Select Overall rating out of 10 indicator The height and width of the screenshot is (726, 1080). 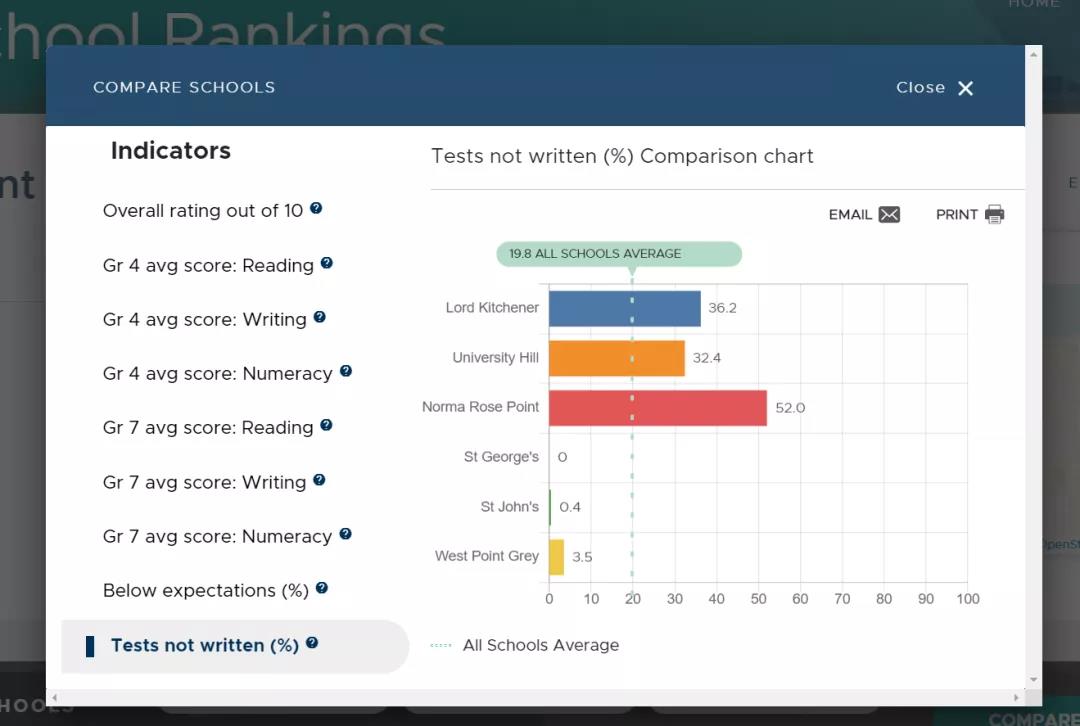202,211
